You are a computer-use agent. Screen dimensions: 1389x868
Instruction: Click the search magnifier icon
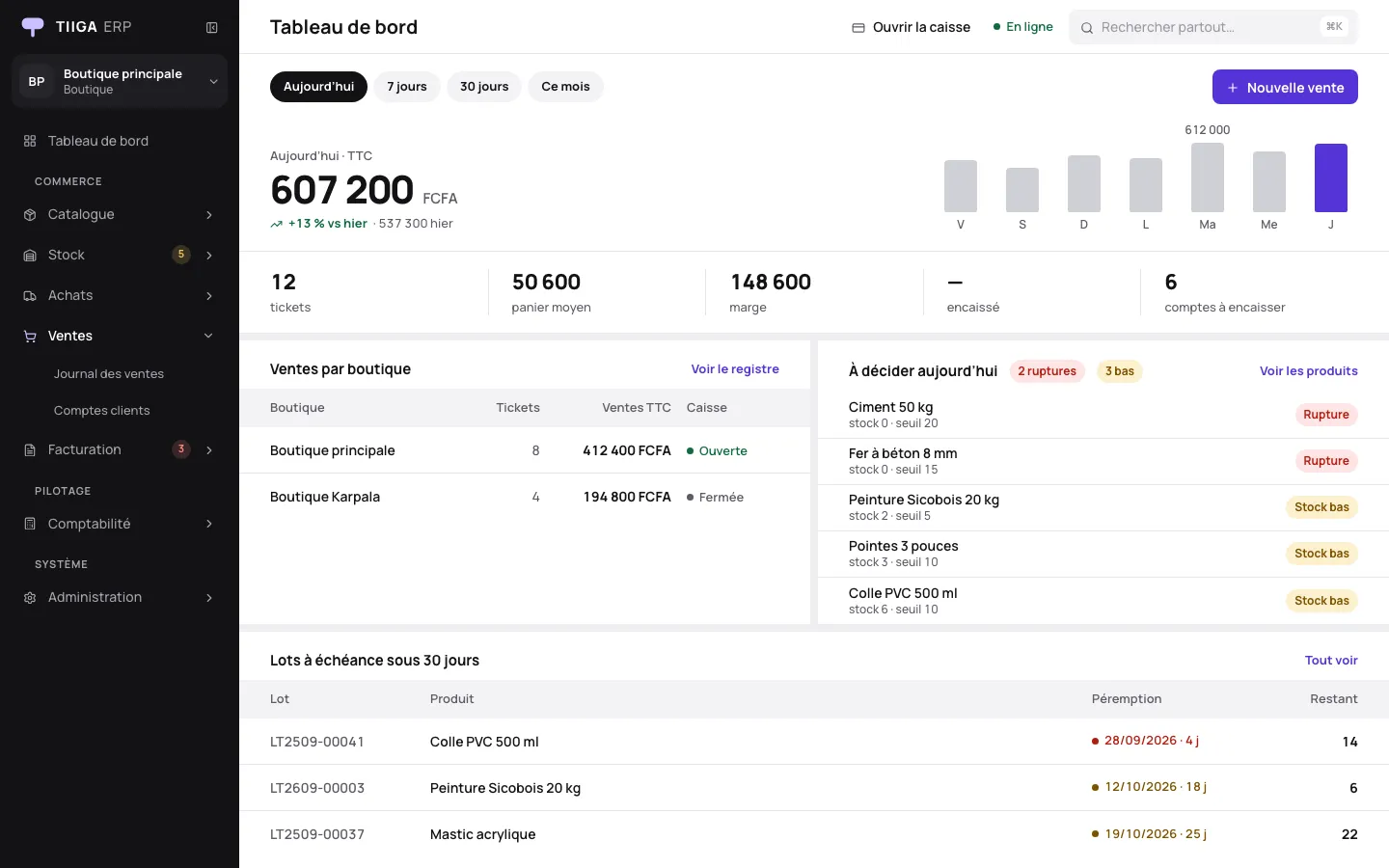click(1087, 27)
